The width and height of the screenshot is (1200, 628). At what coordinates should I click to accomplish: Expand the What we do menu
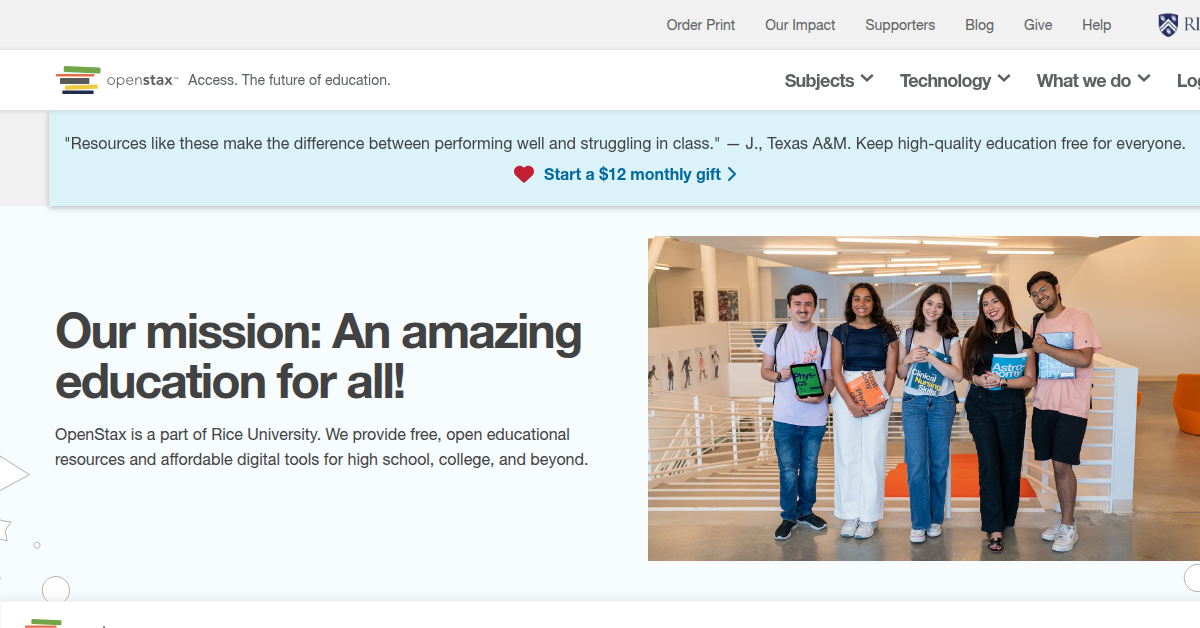[1092, 81]
